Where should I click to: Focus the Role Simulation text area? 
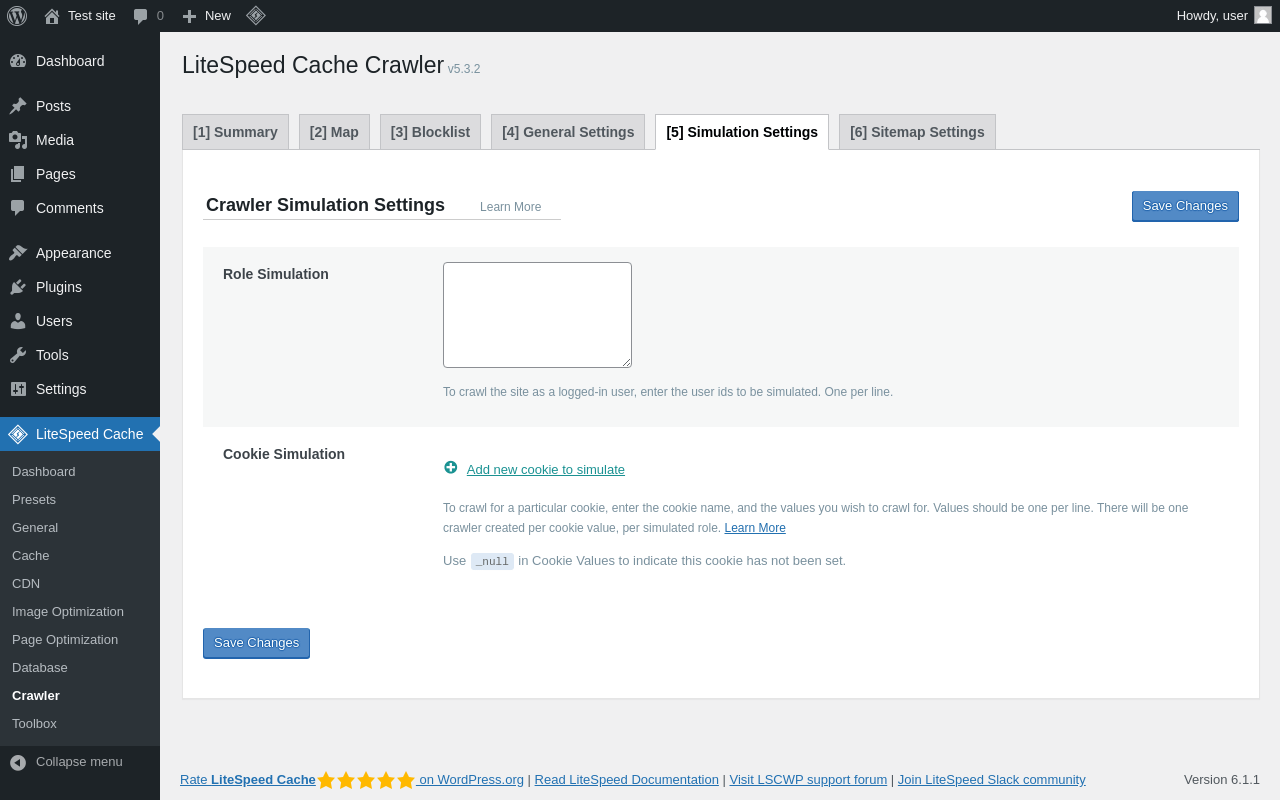(x=537, y=315)
